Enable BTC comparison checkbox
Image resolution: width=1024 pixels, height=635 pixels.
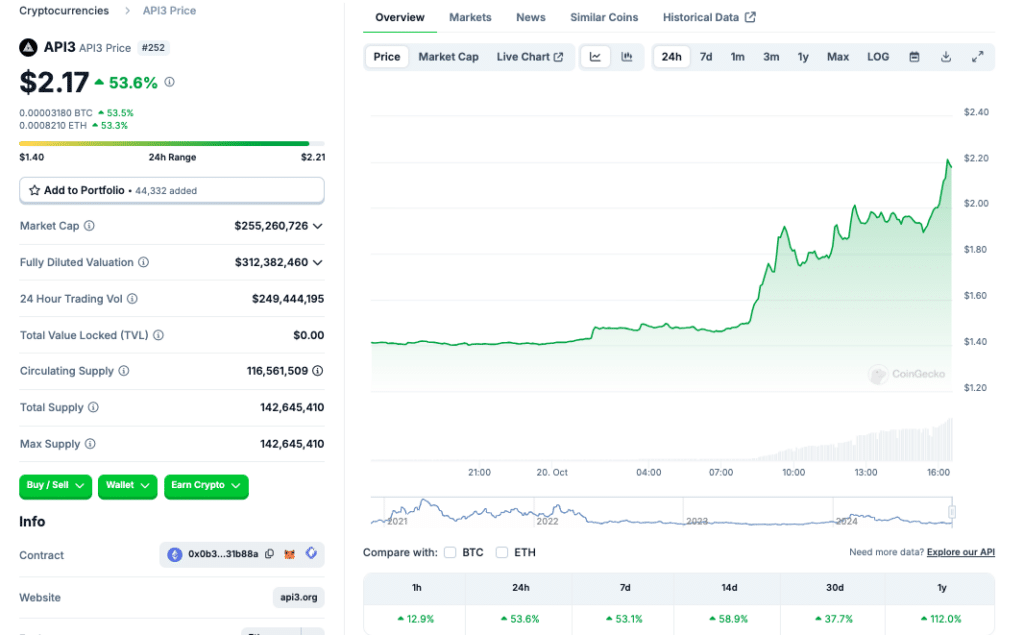(450, 552)
